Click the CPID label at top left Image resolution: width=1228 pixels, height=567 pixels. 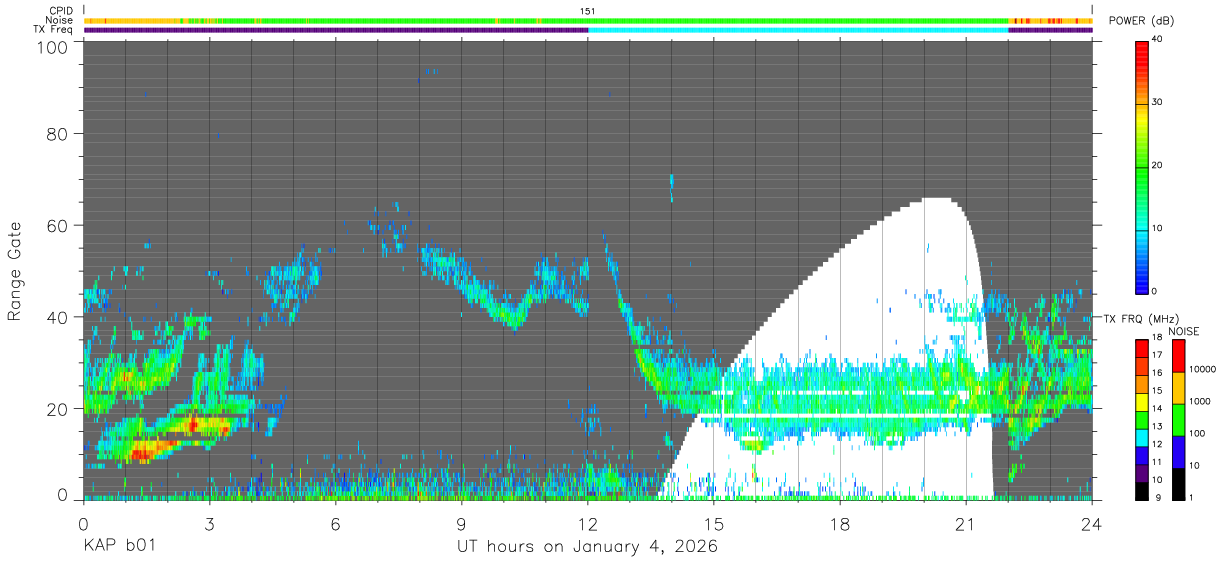coord(62,11)
